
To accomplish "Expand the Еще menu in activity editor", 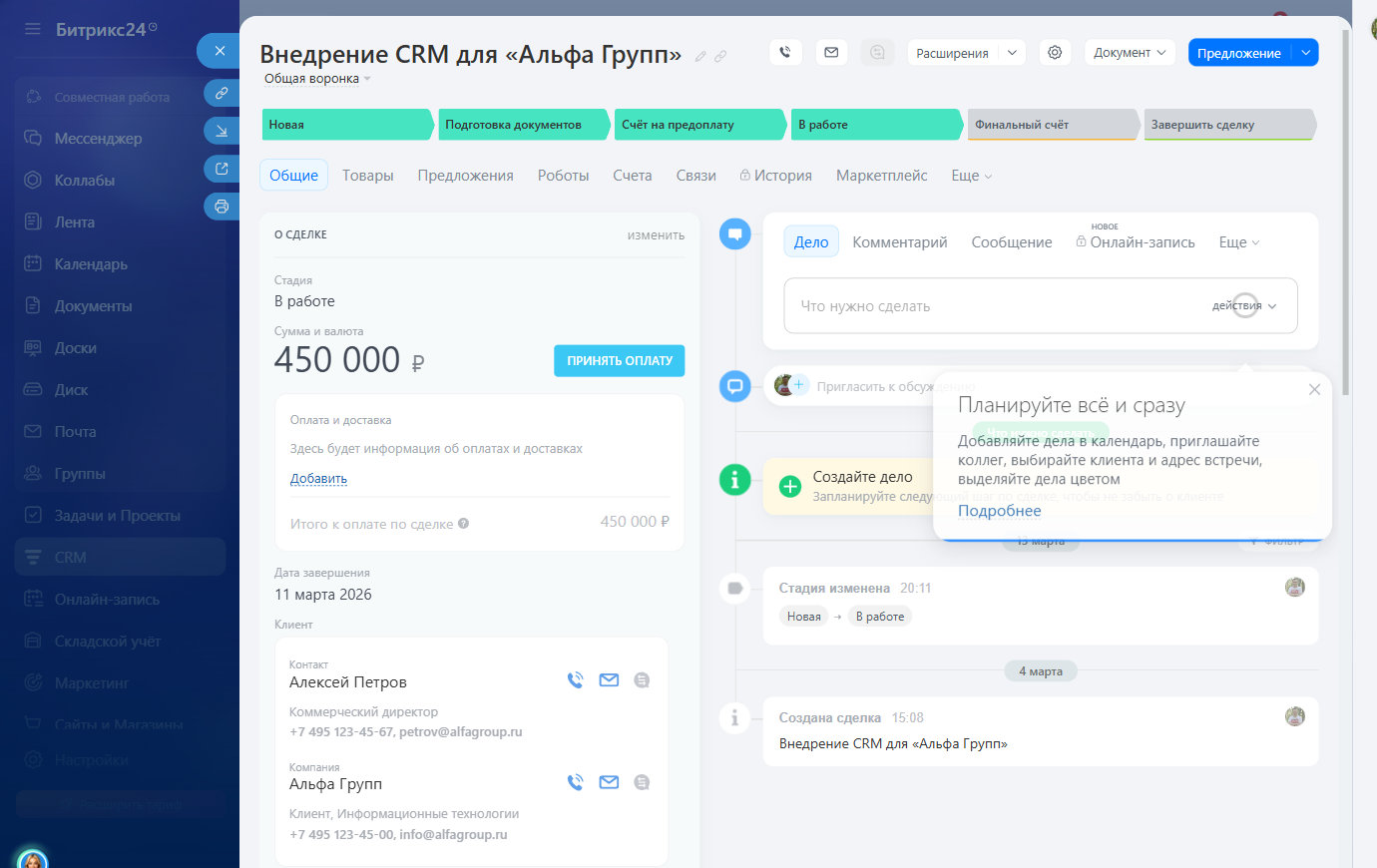I will click(x=1239, y=242).
